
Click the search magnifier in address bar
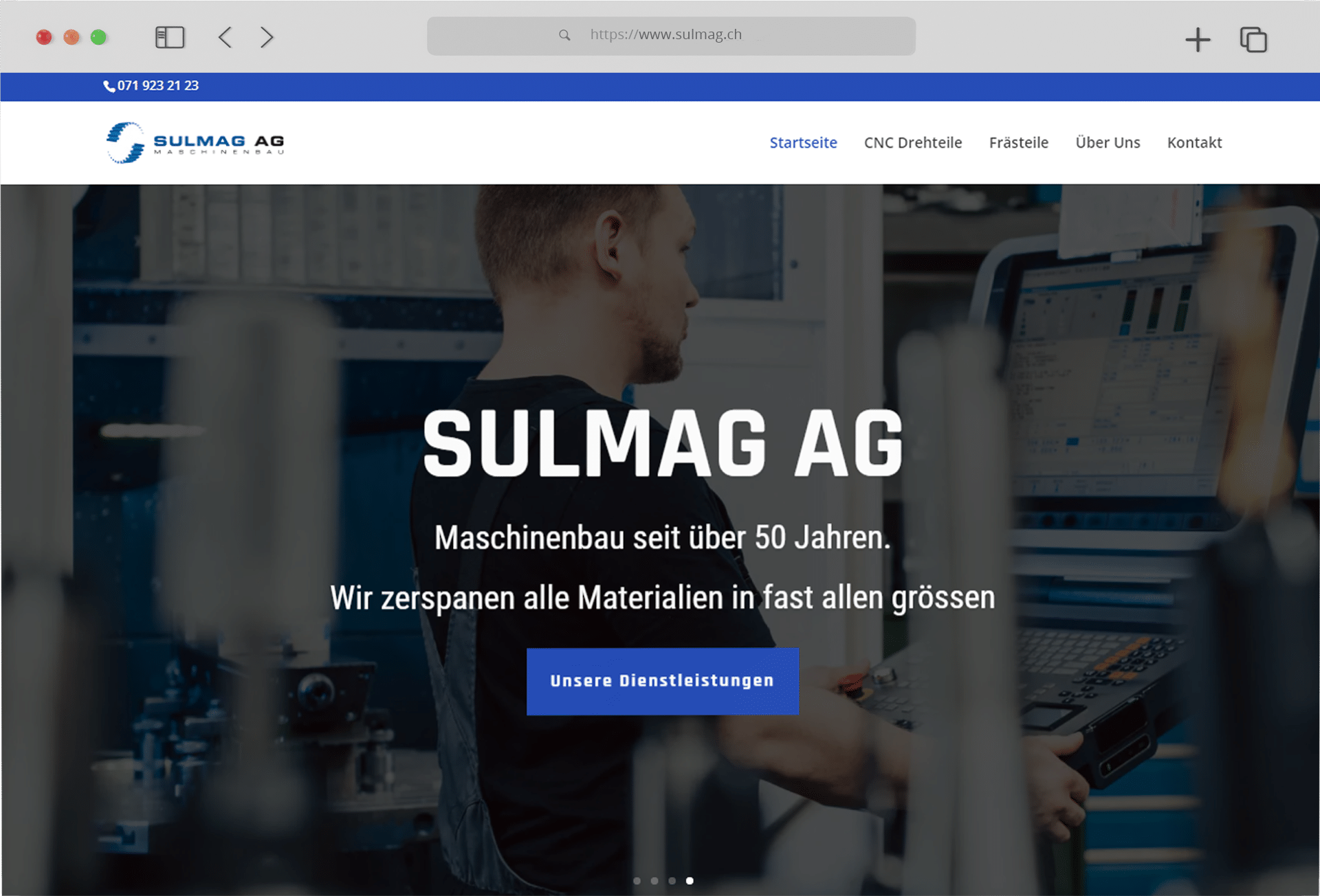pos(564,35)
